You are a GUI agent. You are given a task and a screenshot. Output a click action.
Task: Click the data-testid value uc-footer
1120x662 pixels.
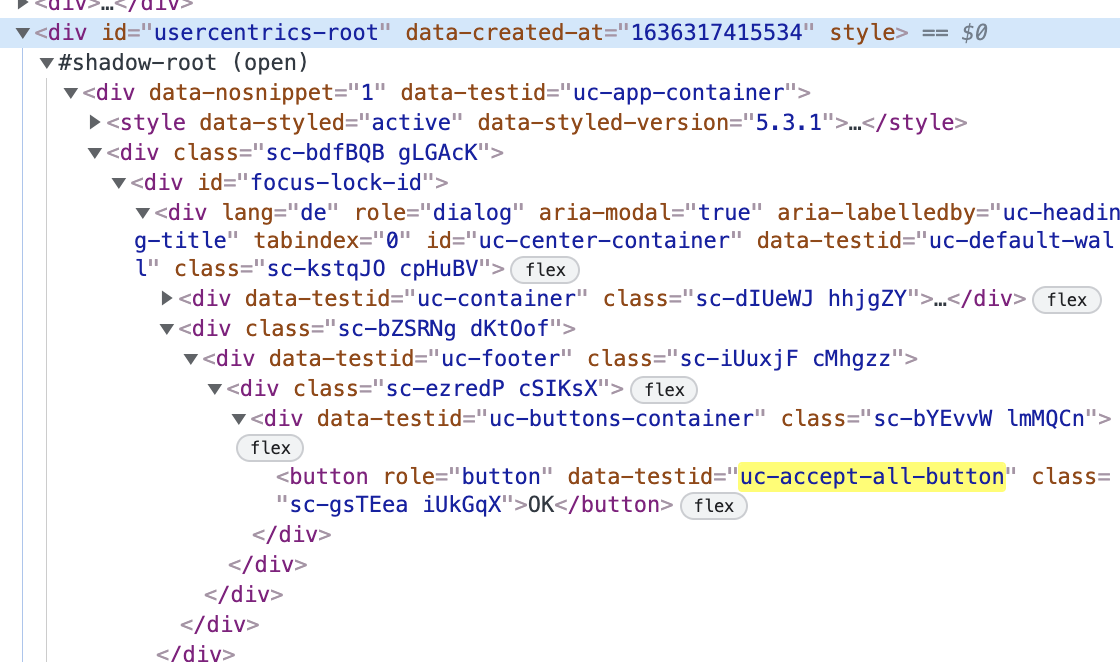click(501, 358)
